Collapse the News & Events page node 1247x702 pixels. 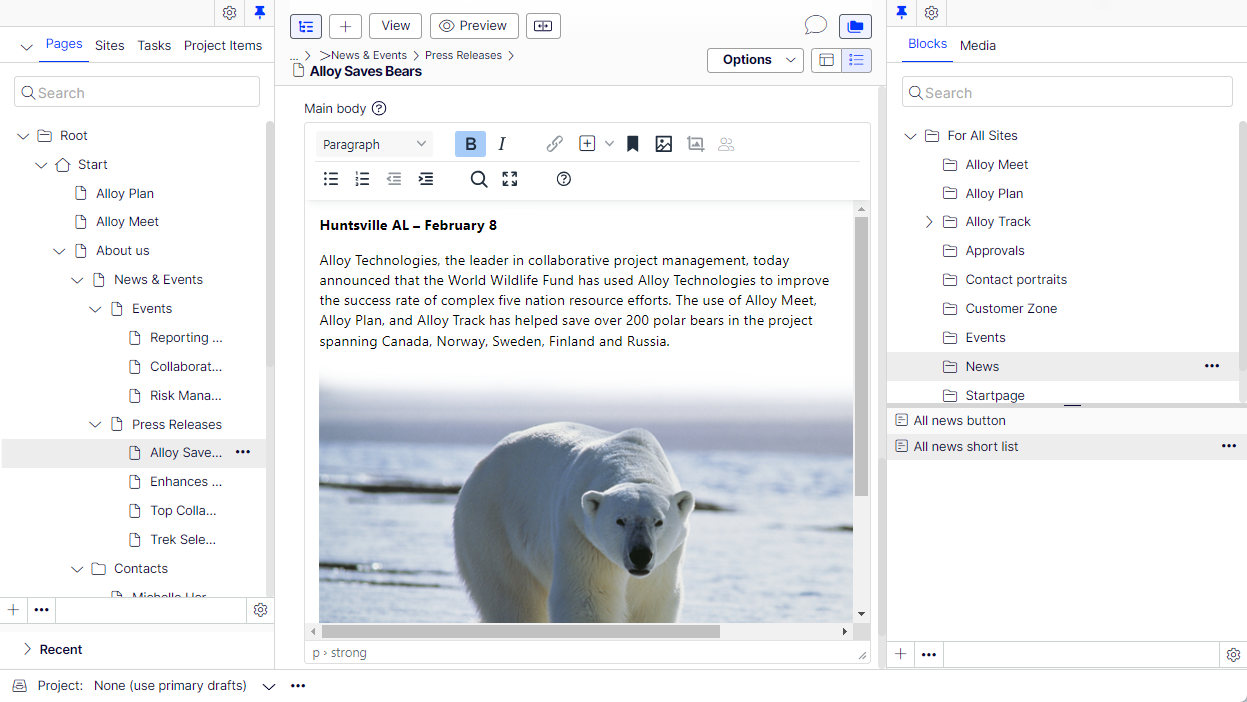coord(77,280)
